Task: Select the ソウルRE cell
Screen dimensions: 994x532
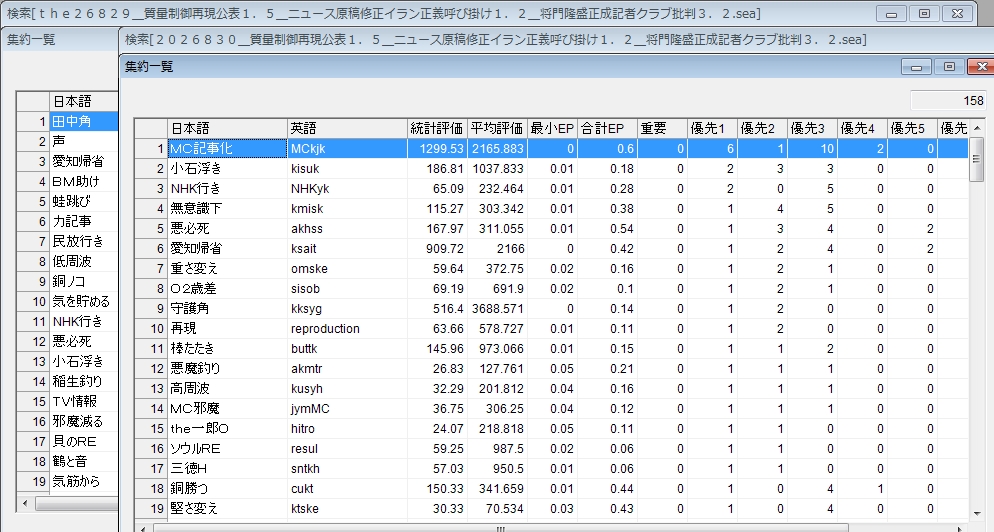Action: tap(227, 448)
